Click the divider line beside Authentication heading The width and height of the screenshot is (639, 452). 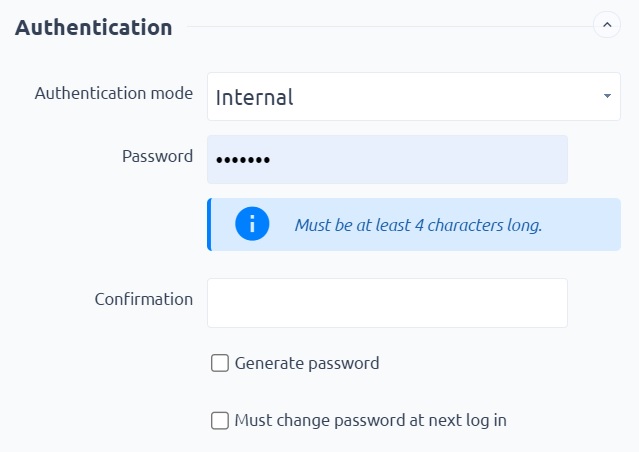pyautogui.click(x=390, y=26)
